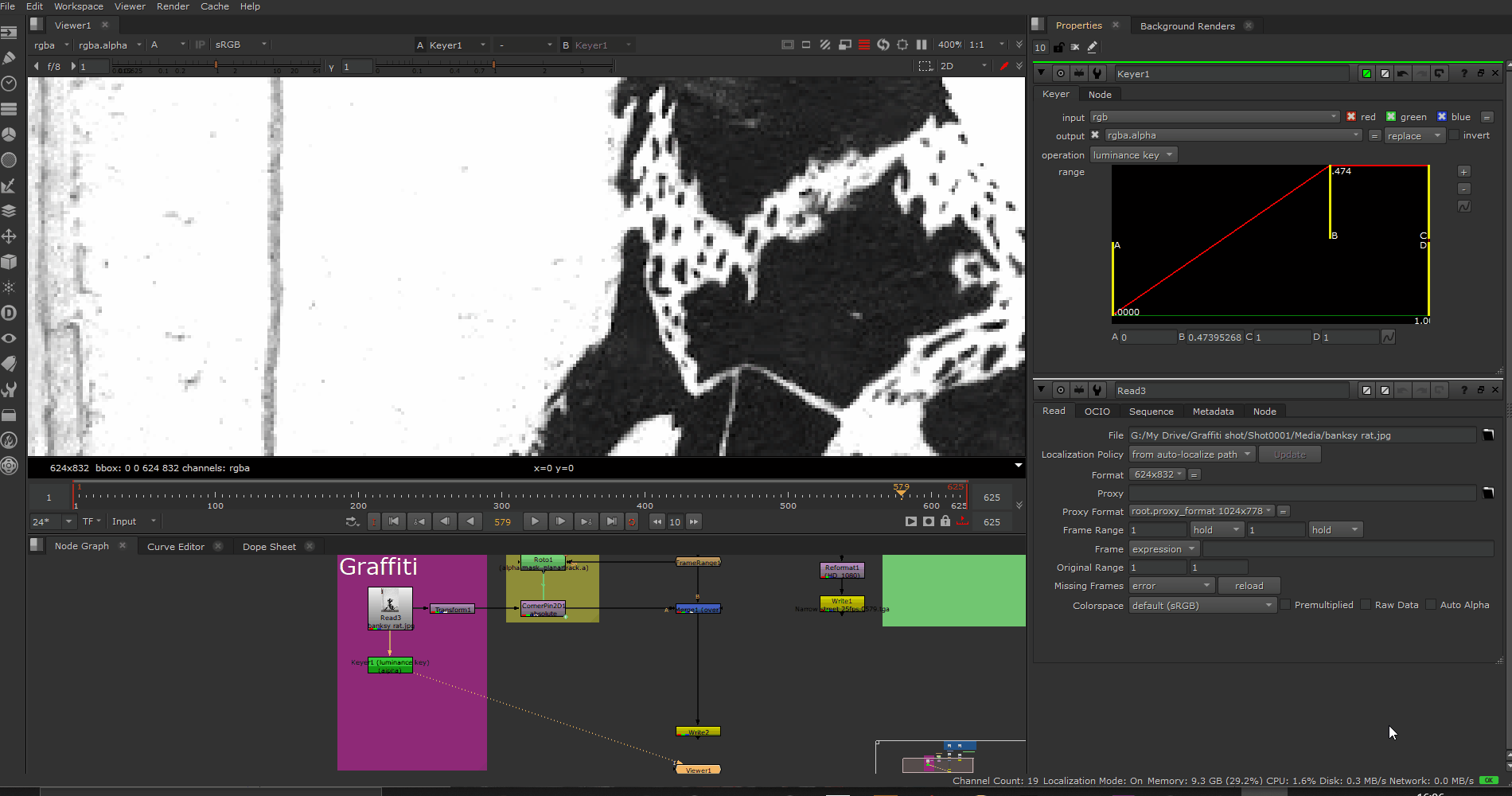Screen dimensions: 1512x796
Task: Open the input rgb channel dropdown
Action: pyautogui.click(x=1215, y=116)
